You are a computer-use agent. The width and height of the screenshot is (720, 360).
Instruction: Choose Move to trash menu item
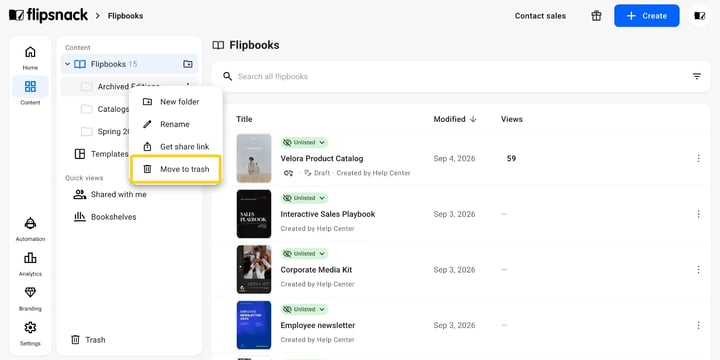coord(176,169)
